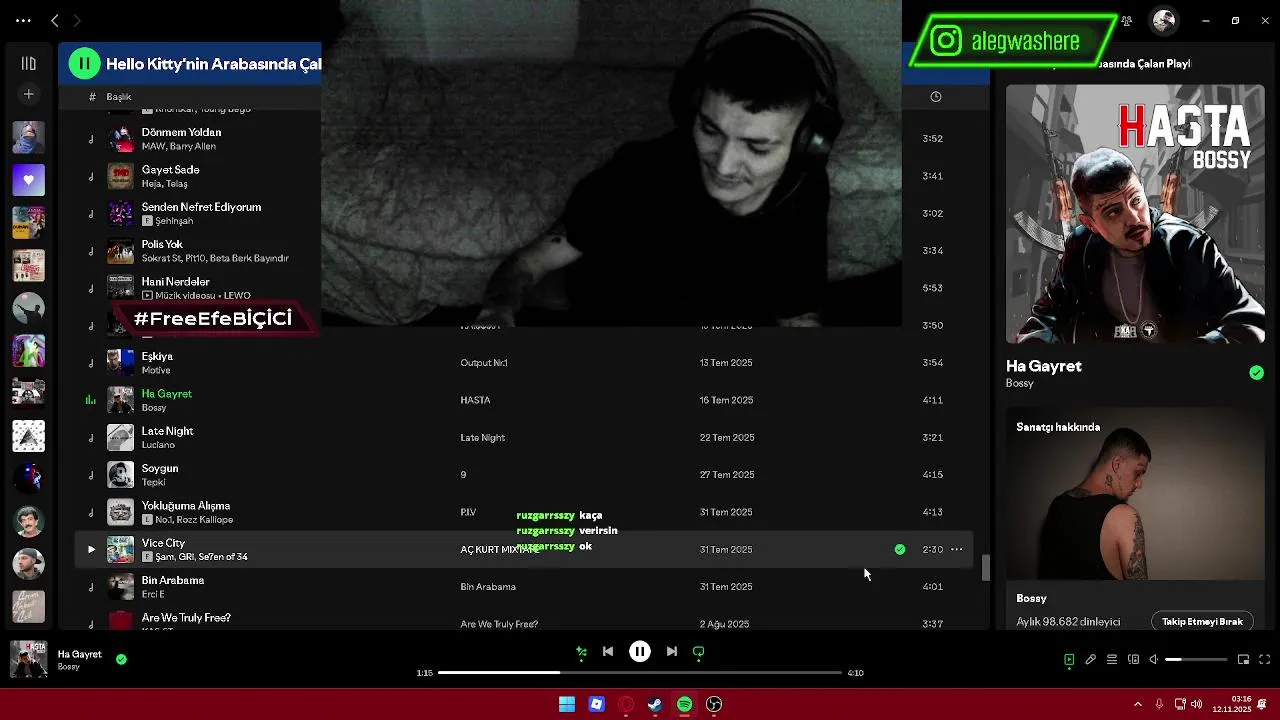Image resolution: width=1280 pixels, height=720 pixels.
Task: Click the Başlık column header
Action: 119,97
